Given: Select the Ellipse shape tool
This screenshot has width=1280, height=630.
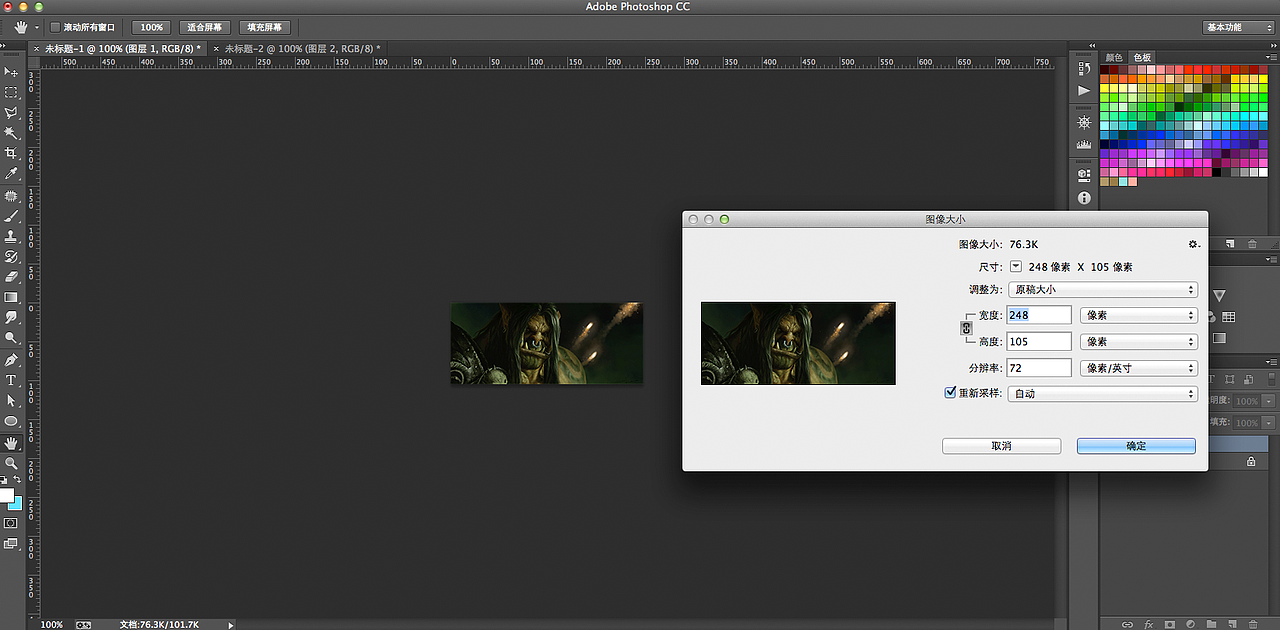Looking at the screenshot, I should coord(11,421).
